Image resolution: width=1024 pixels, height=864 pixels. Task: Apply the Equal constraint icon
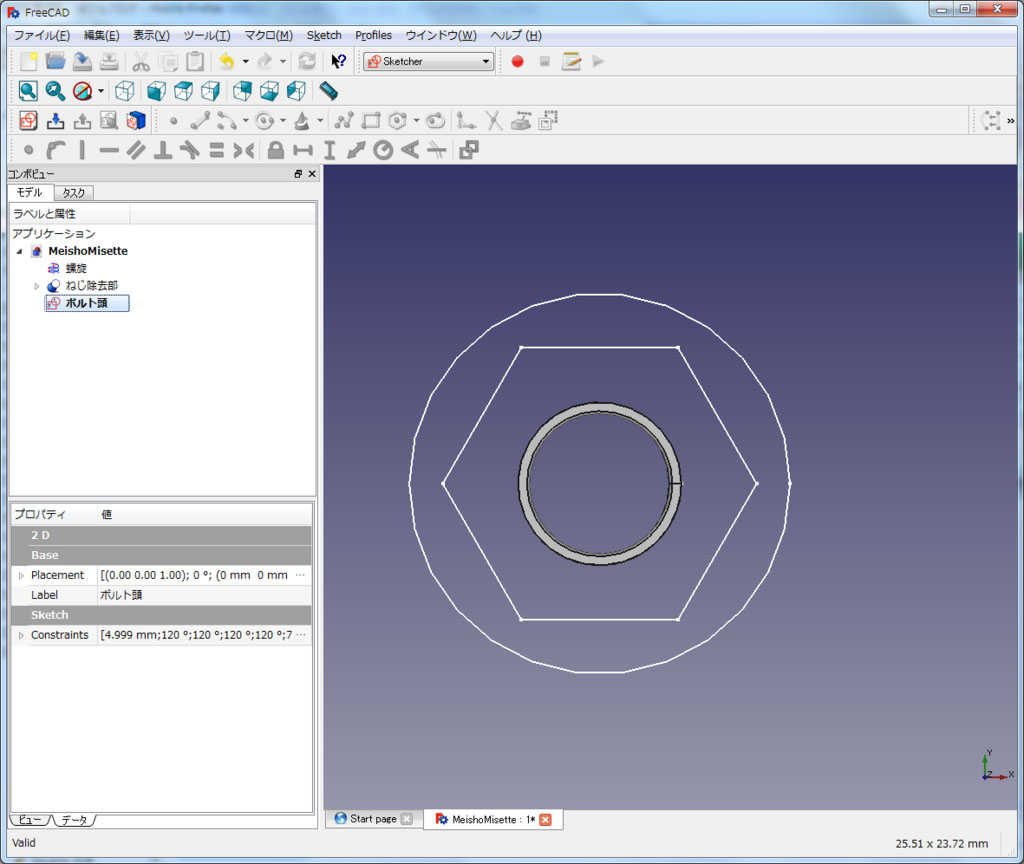coord(217,150)
